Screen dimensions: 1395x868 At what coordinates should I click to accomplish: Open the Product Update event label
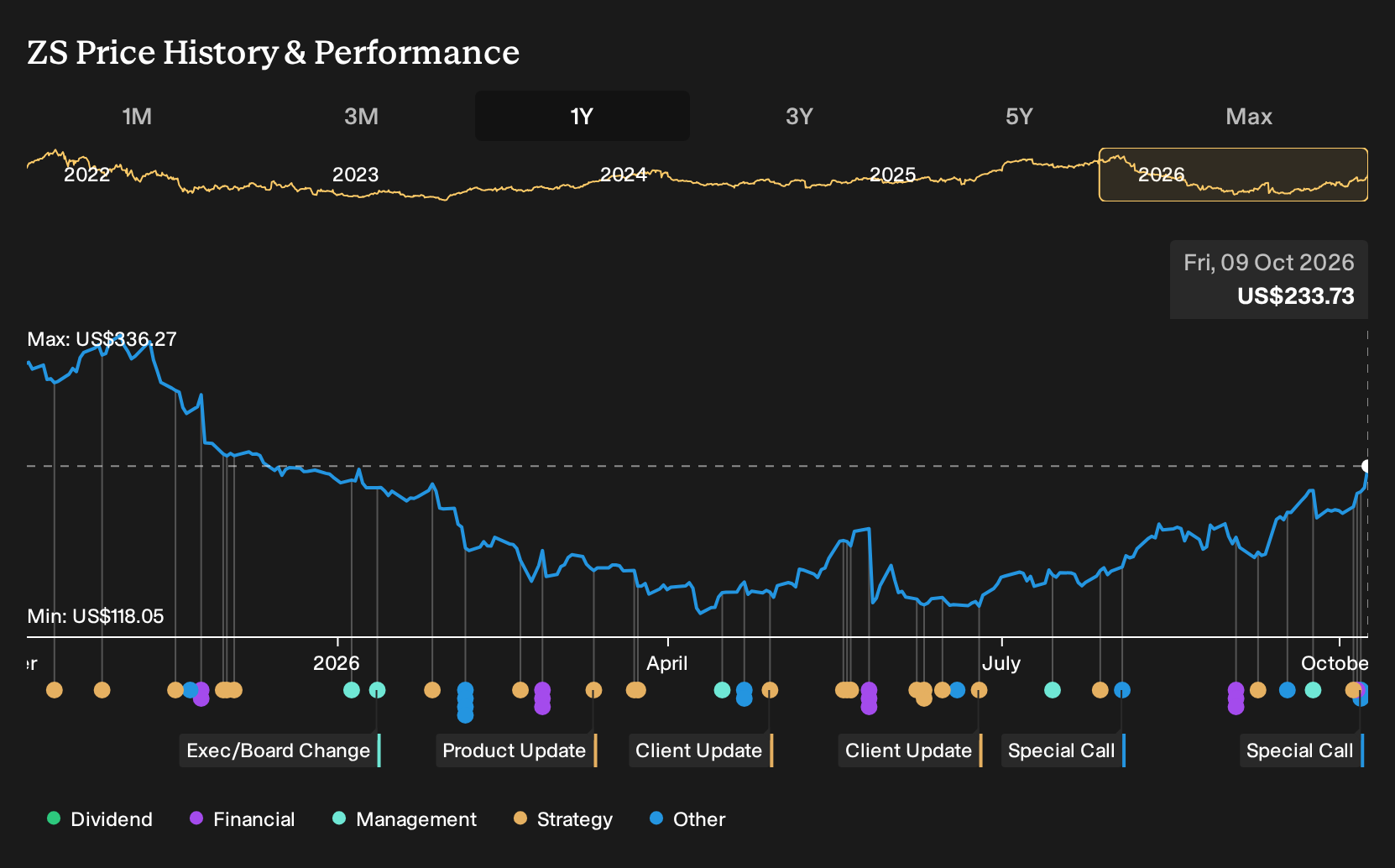click(x=516, y=750)
